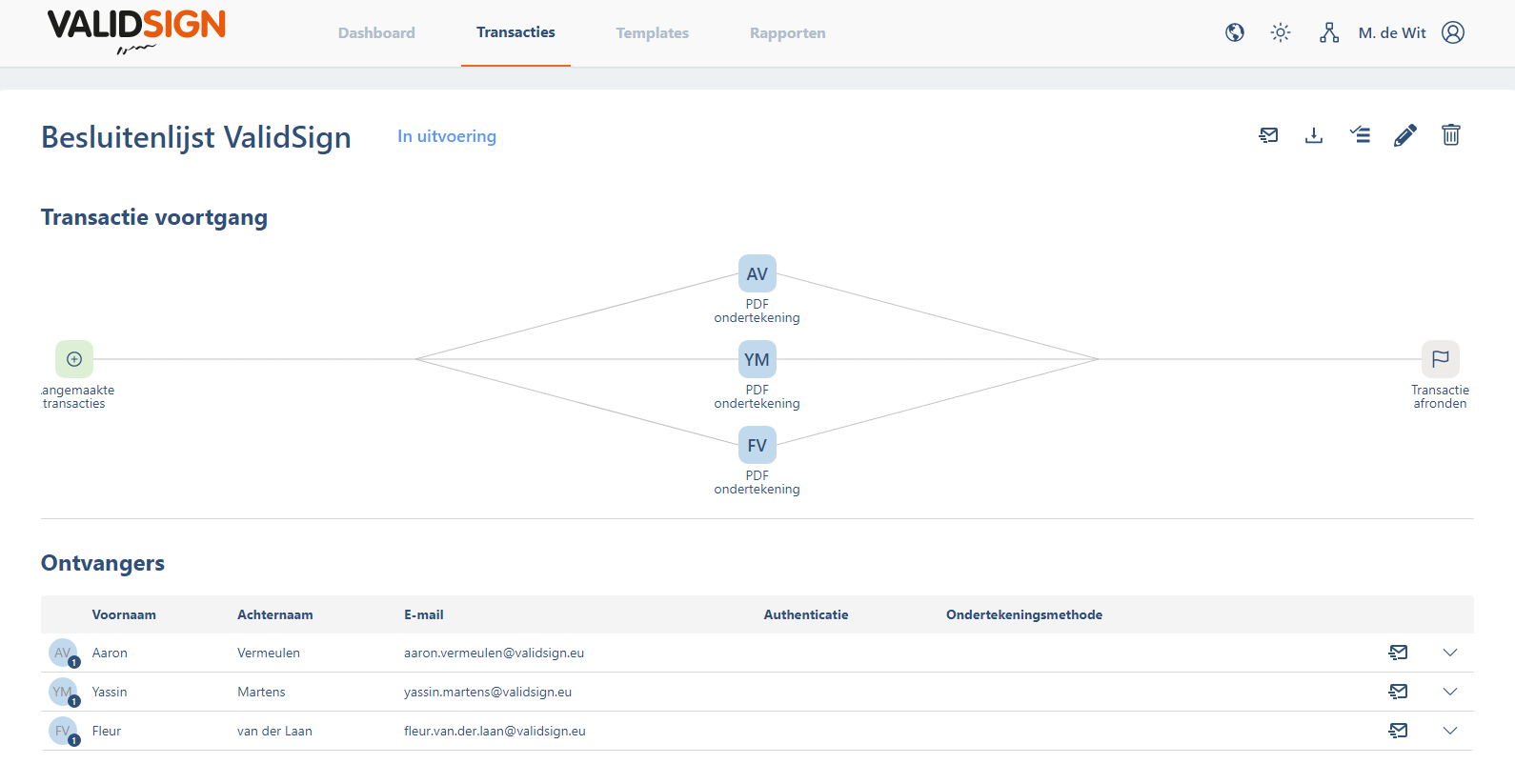This screenshot has width=1515, height=784.
Task: Delete the transaction with trash icon
Action: tap(1451, 135)
